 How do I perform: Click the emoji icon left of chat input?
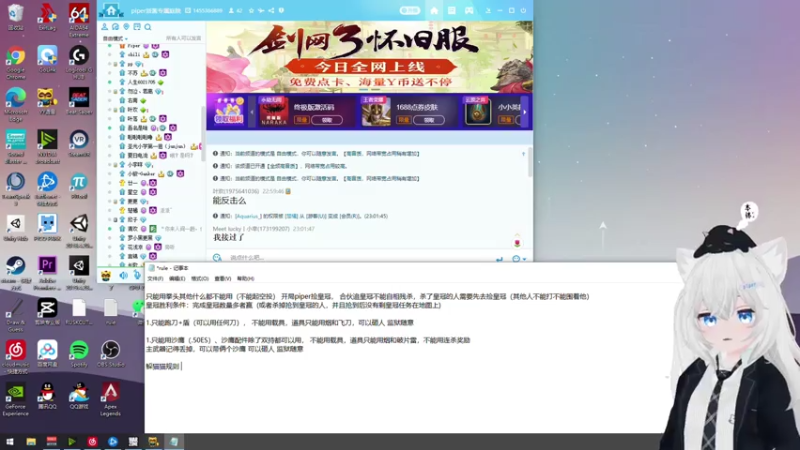[x=217, y=258]
